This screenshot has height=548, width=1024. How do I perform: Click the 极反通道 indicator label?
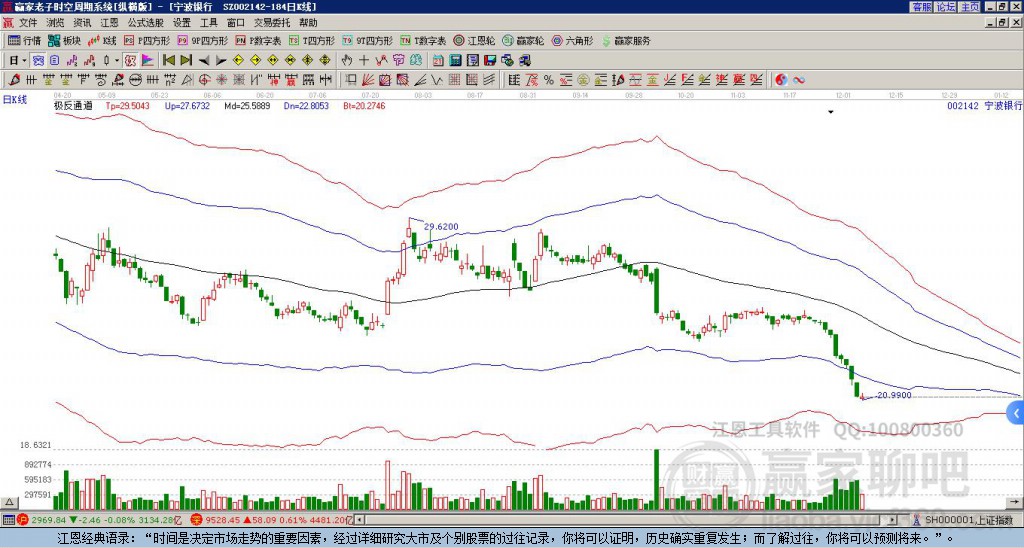[73, 105]
